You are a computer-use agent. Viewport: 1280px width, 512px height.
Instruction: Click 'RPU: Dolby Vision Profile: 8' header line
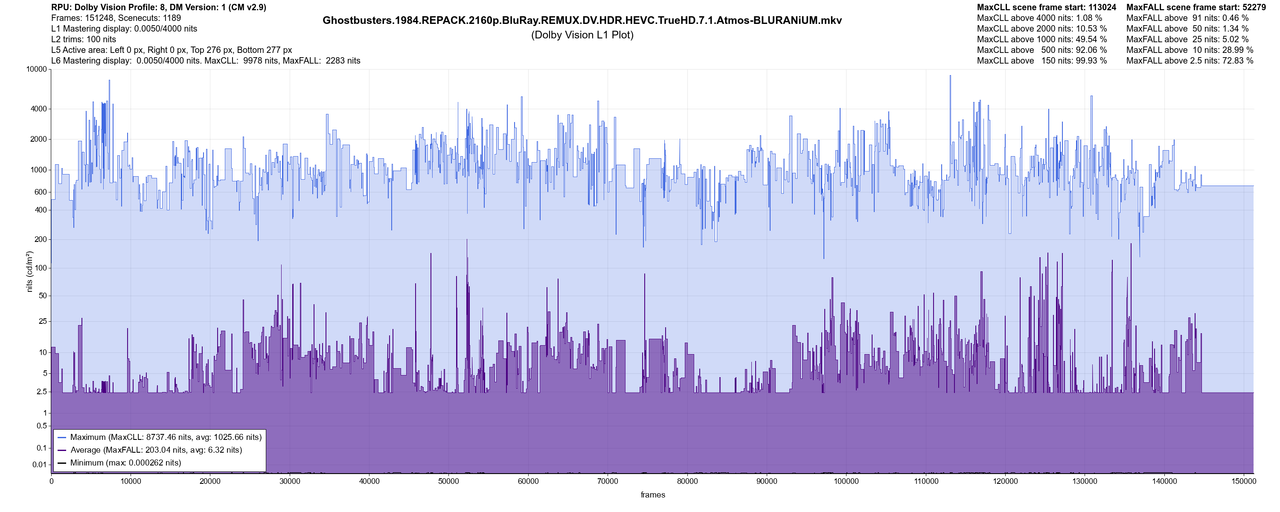(158, 7)
